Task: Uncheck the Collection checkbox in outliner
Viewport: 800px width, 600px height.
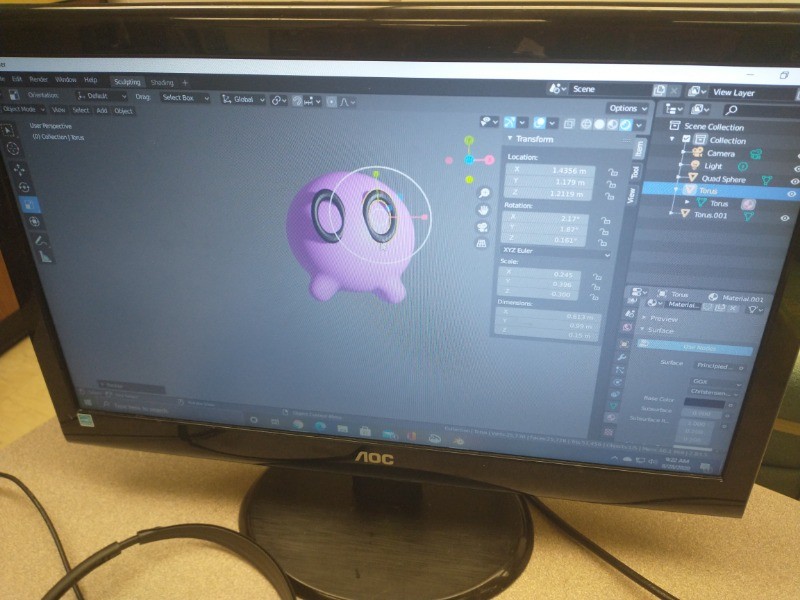Action: [686, 139]
